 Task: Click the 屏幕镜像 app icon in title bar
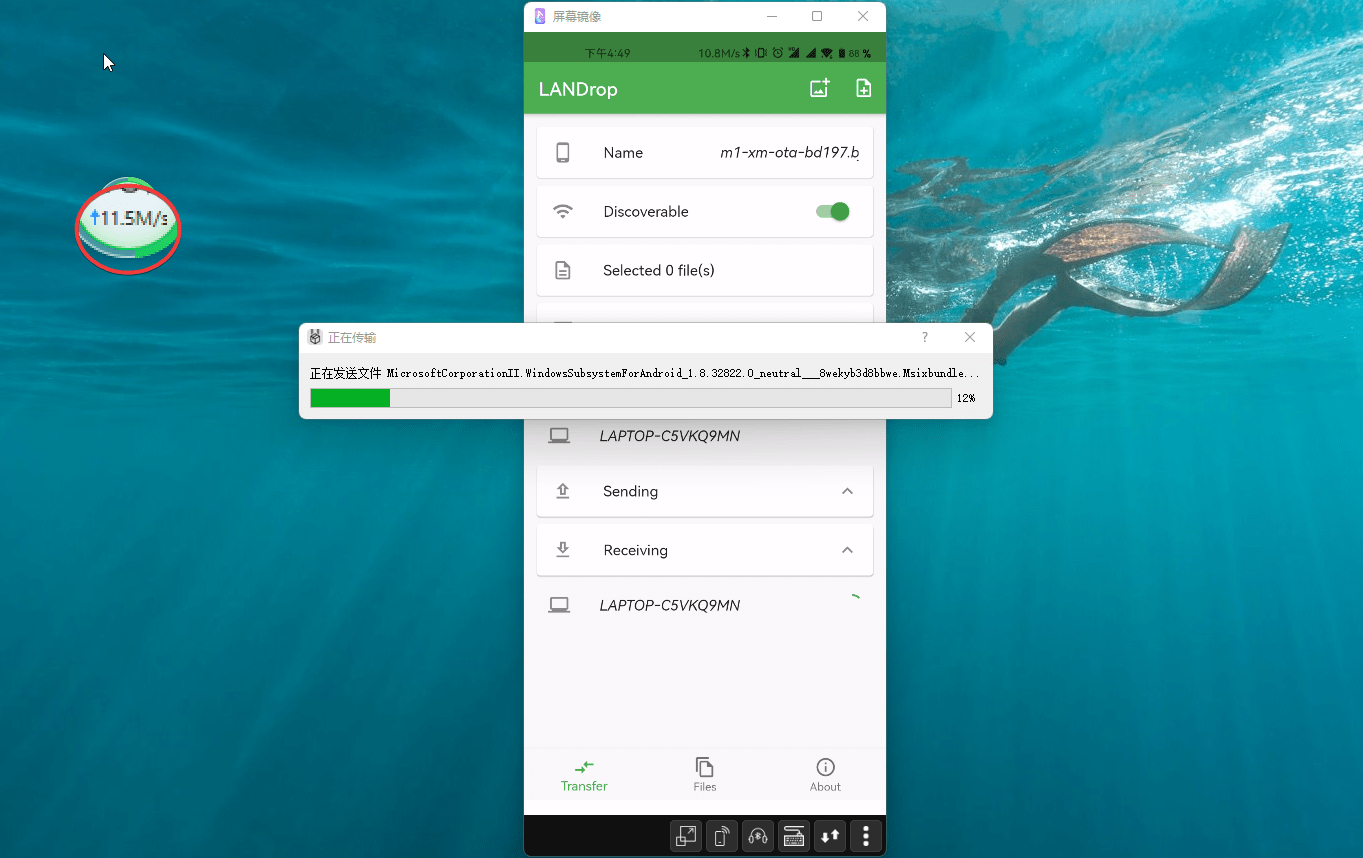[x=540, y=16]
